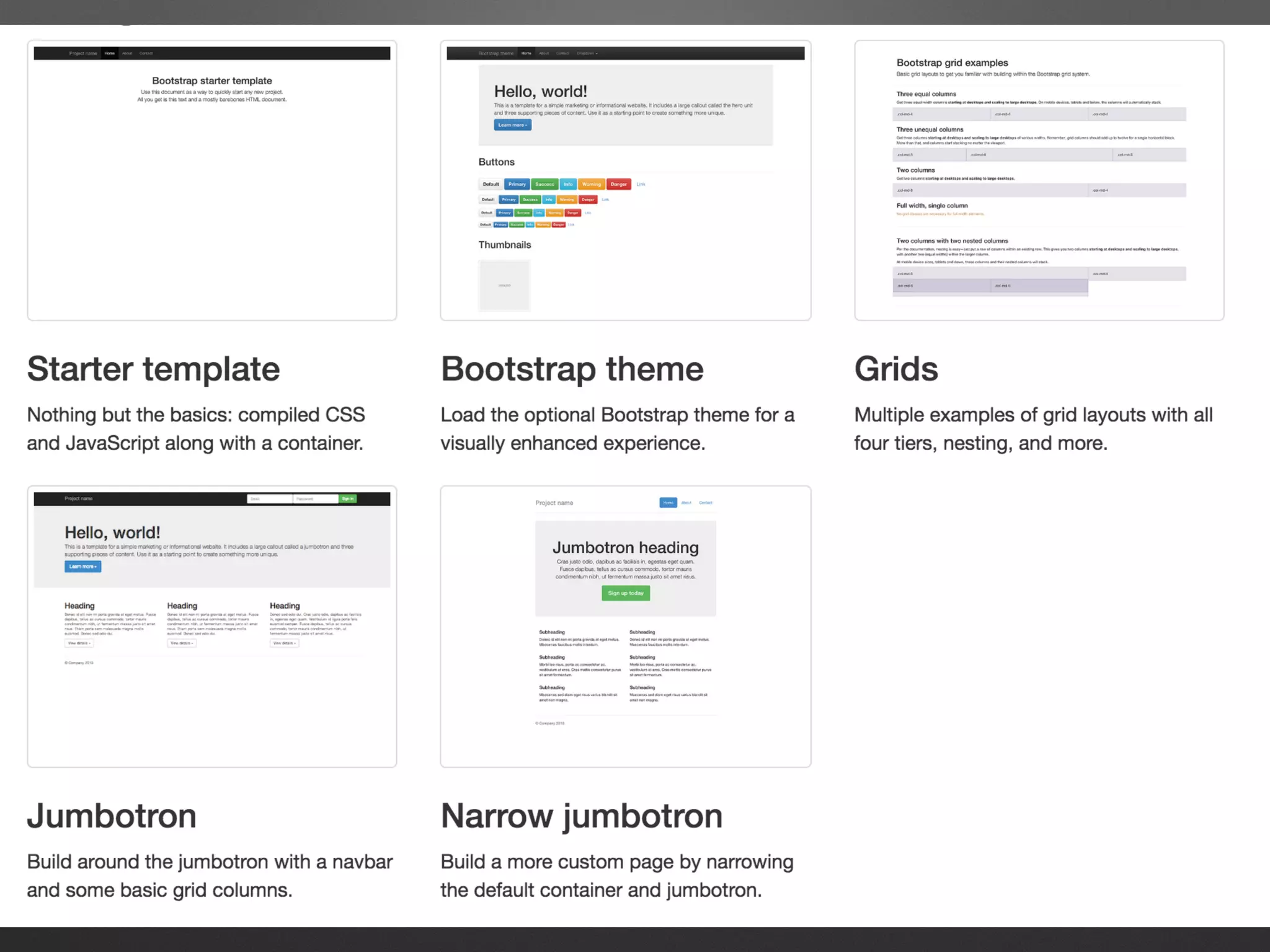1270x952 pixels.
Task: Click gray placeholder image under Thumbnails section
Action: pyautogui.click(x=504, y=285)
